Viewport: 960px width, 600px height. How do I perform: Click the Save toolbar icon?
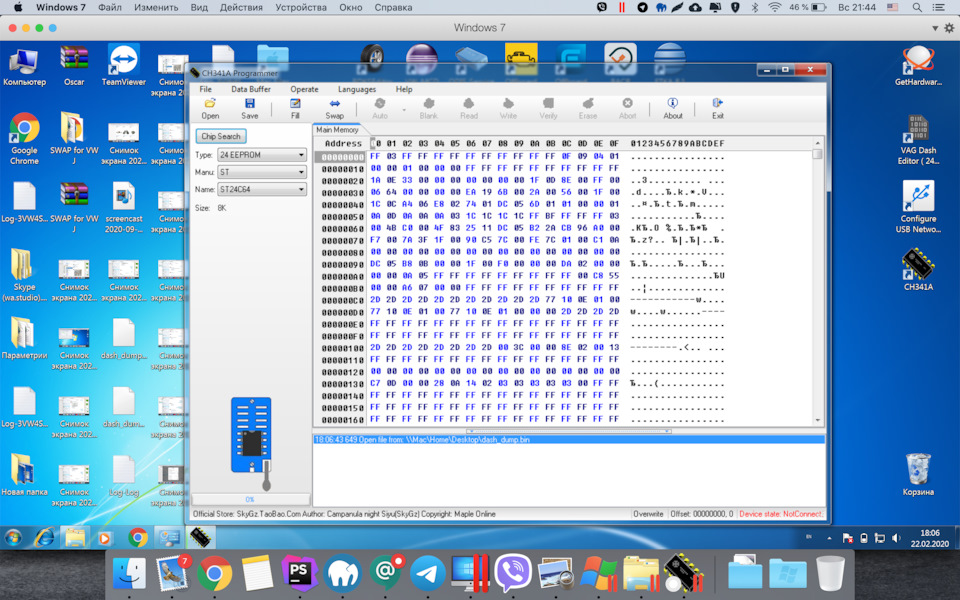[x=249, y=108]
